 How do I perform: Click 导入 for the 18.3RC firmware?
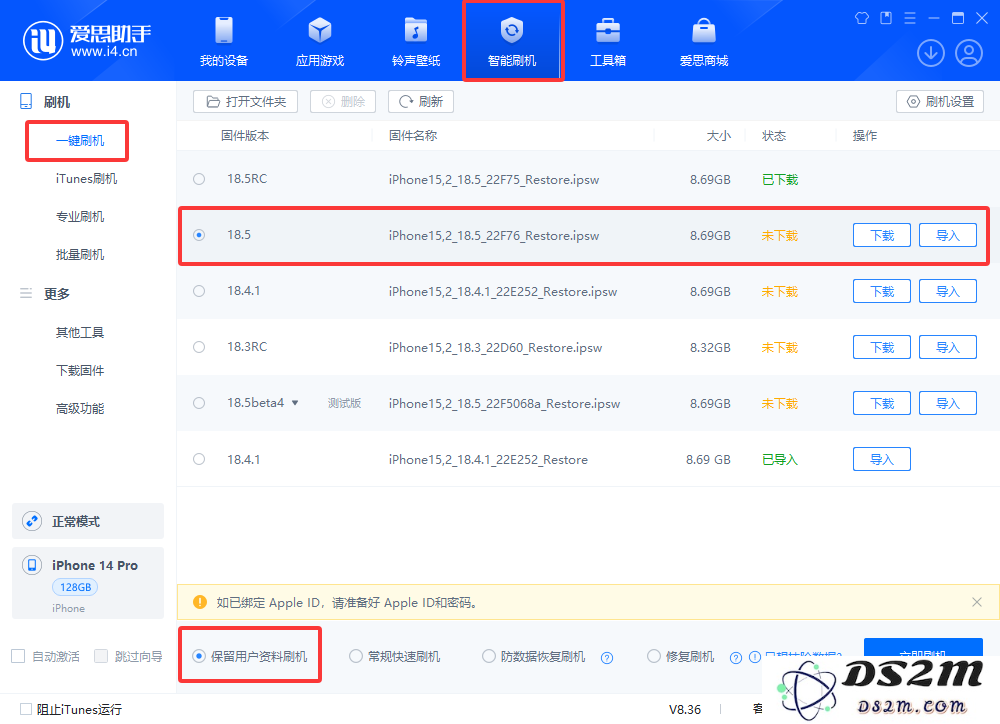(948, 347)
